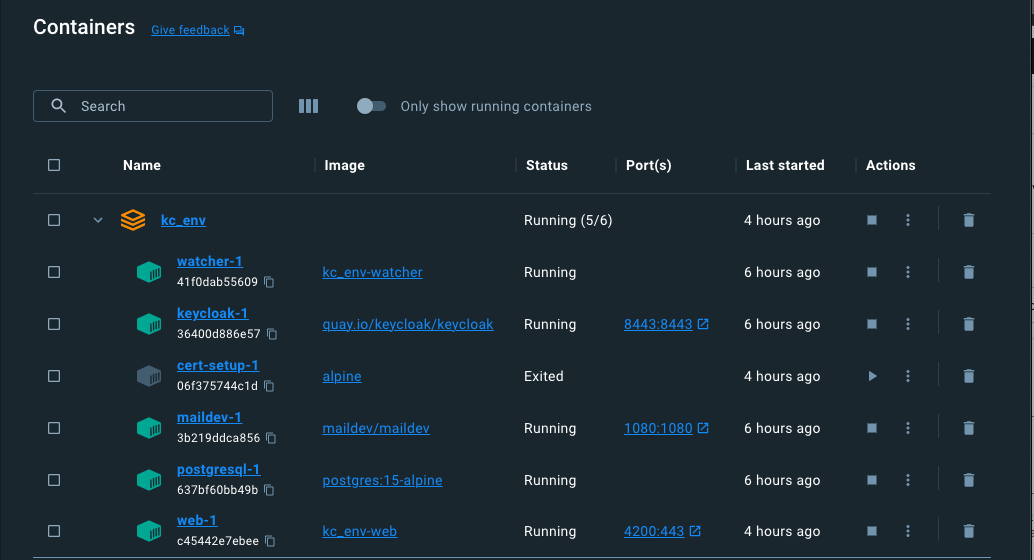Open more actions for postgresql-1
This screenshot has height=560, width=1034.
click(x=908, y=480)
